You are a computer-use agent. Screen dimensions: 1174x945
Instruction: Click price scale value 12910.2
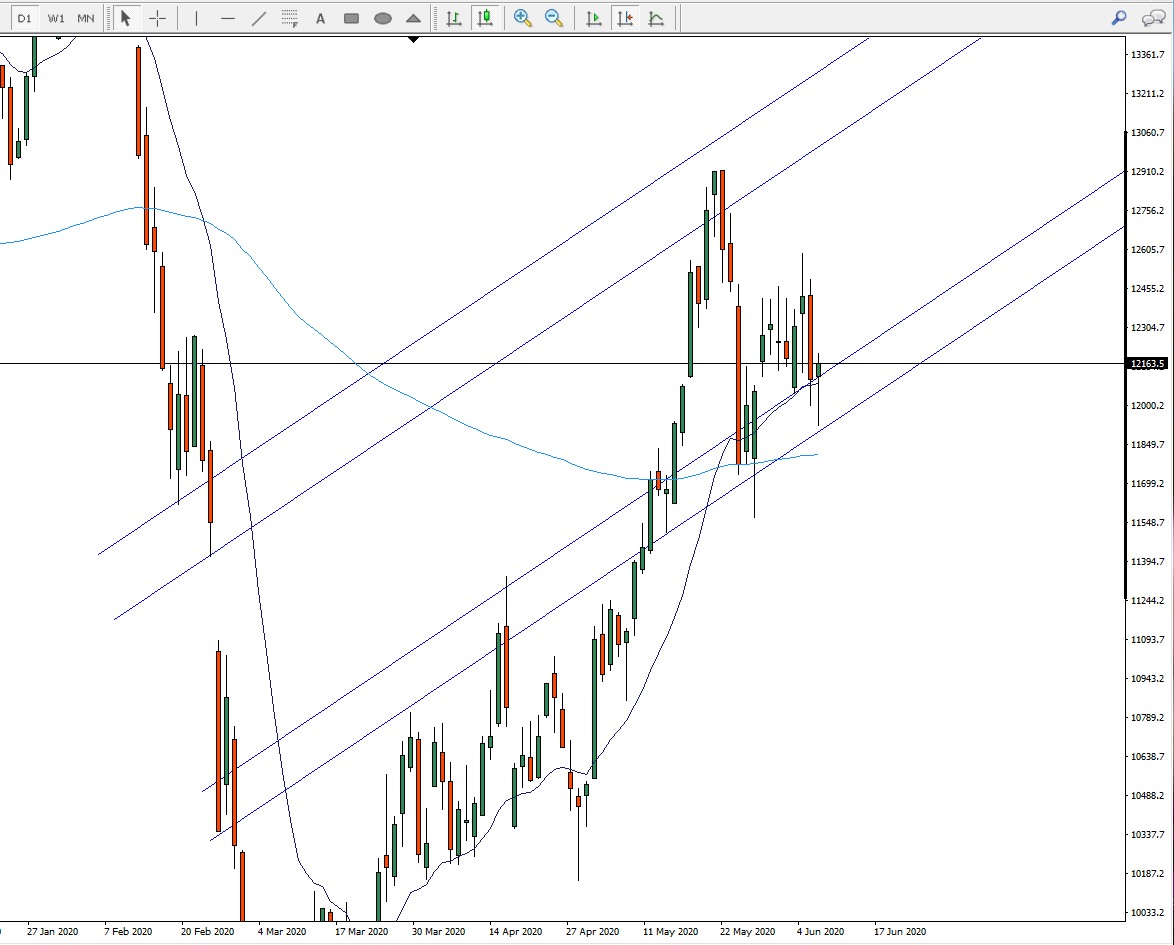[1148, 171]
